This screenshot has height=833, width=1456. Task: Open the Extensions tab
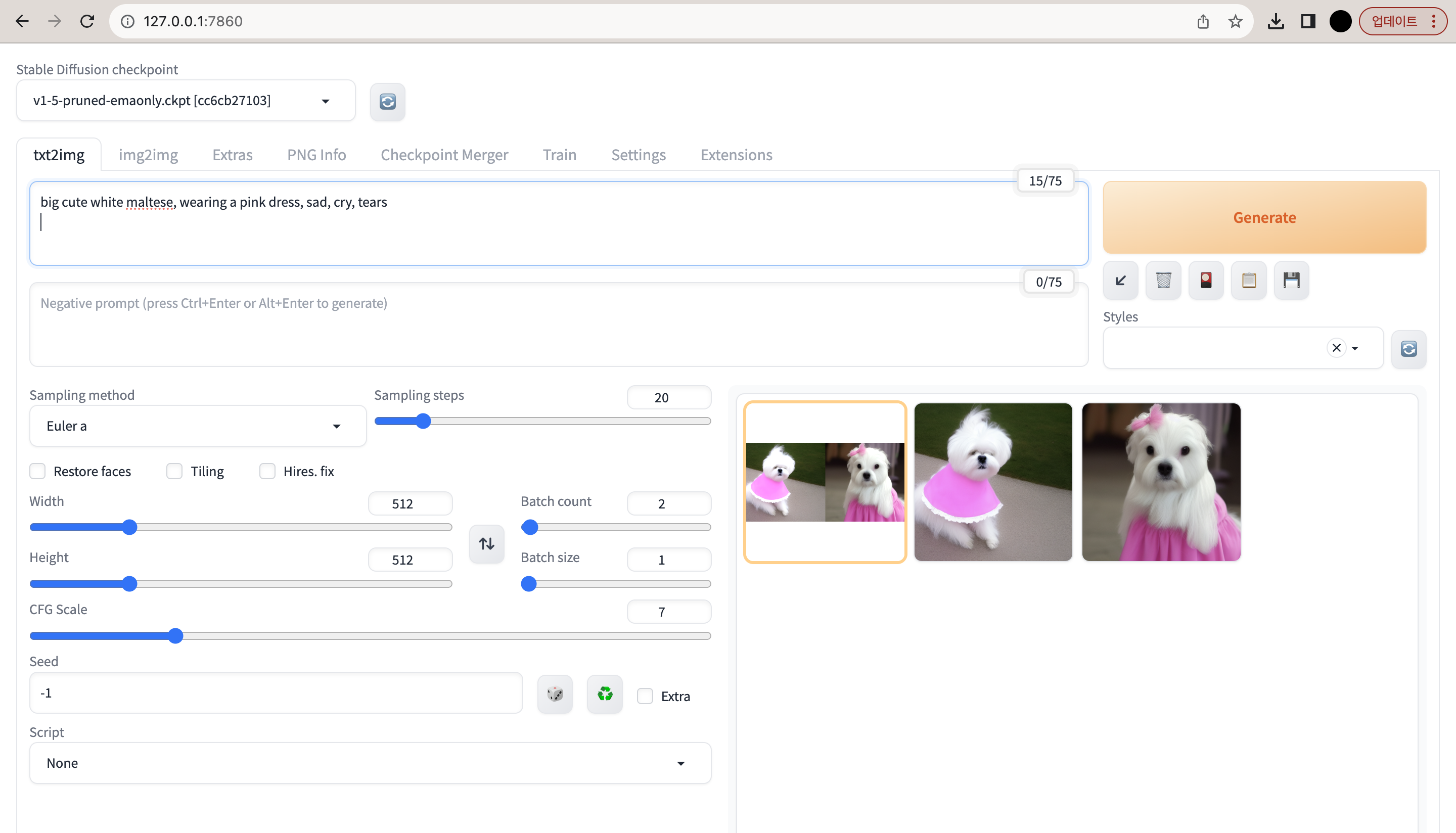coord(736,155)
